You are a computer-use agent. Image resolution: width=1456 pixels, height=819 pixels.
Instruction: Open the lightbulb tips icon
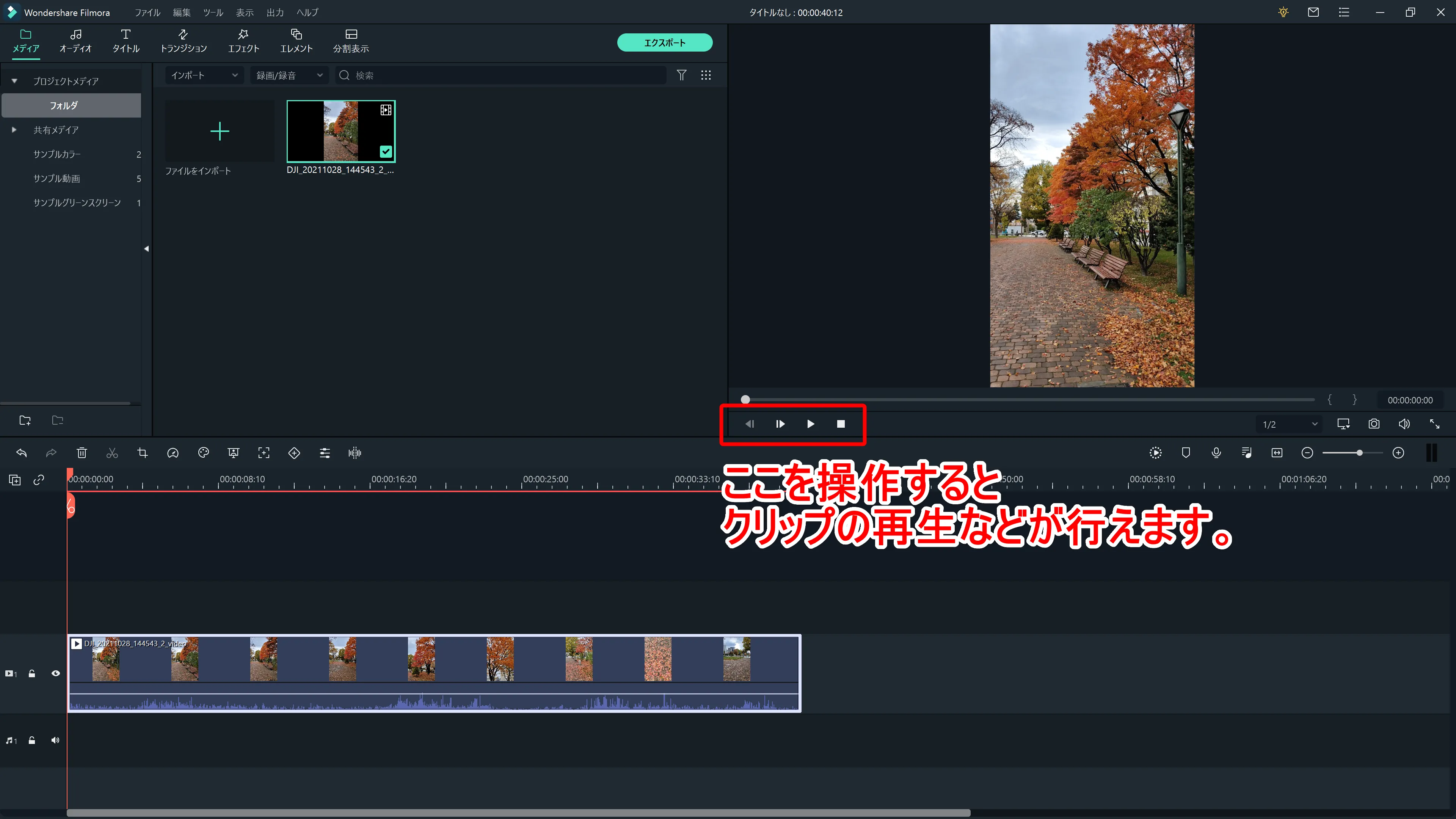1283,12
